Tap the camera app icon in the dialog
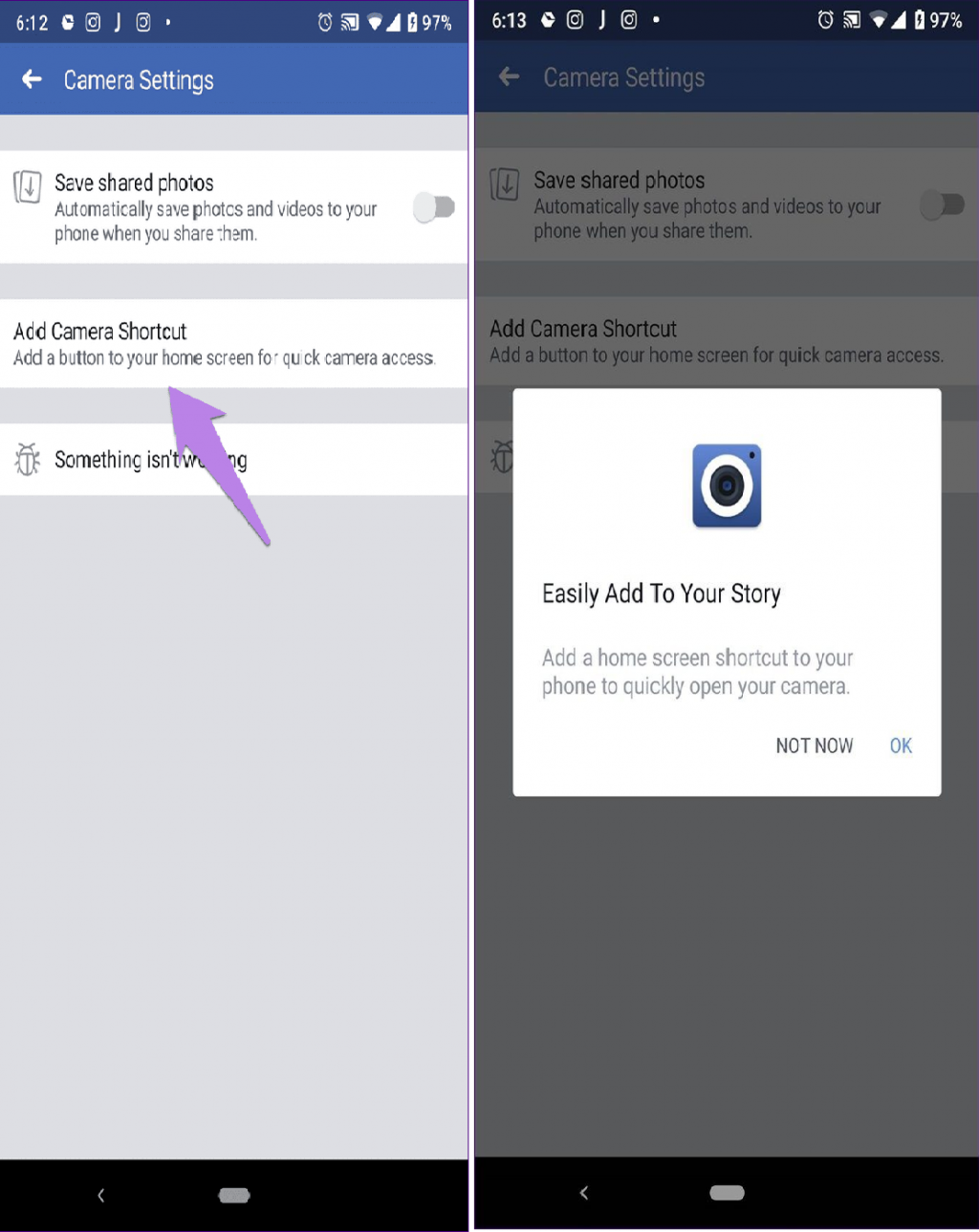This screenshot has height=1232, width=979. pyautogui.click(x=727, y=486)
